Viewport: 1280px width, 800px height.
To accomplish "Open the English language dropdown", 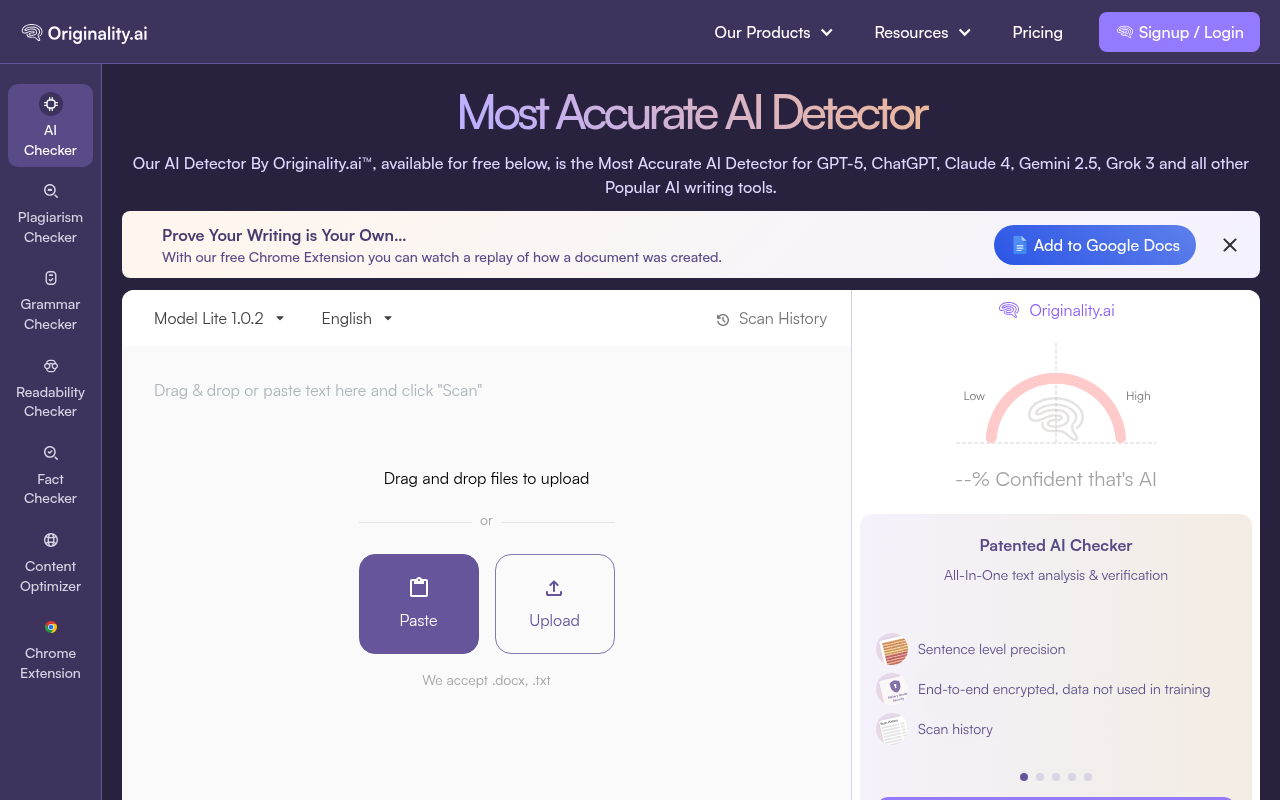I will [356, 318].
